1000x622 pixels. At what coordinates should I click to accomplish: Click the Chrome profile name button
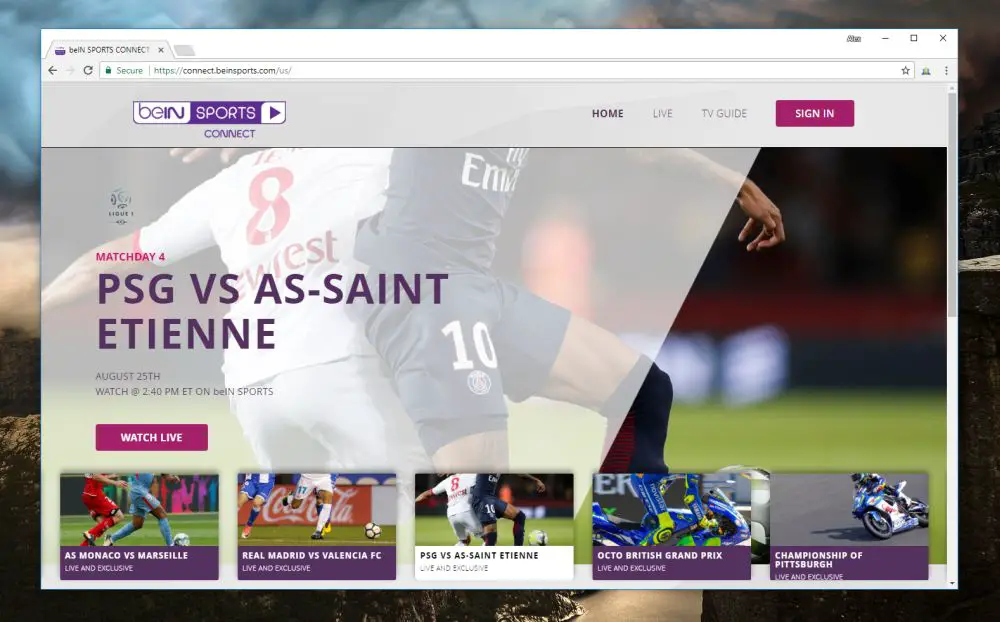click(853, 39)
